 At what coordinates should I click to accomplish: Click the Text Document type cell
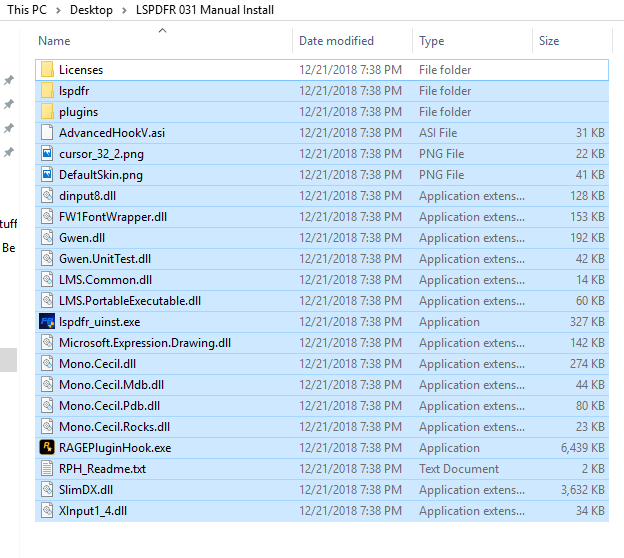(458, 468)
